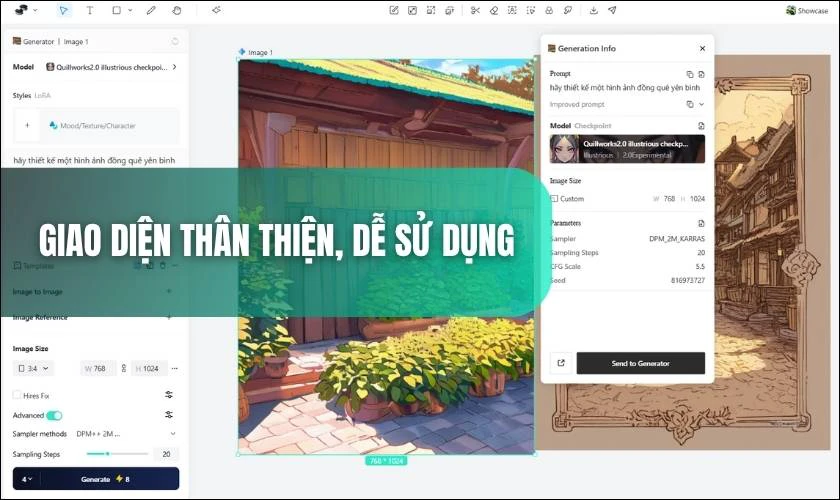Screen dimensions: 840x500
Task: Add a LoRA under Mood/Texture/Character
Action: coord(27,125)
